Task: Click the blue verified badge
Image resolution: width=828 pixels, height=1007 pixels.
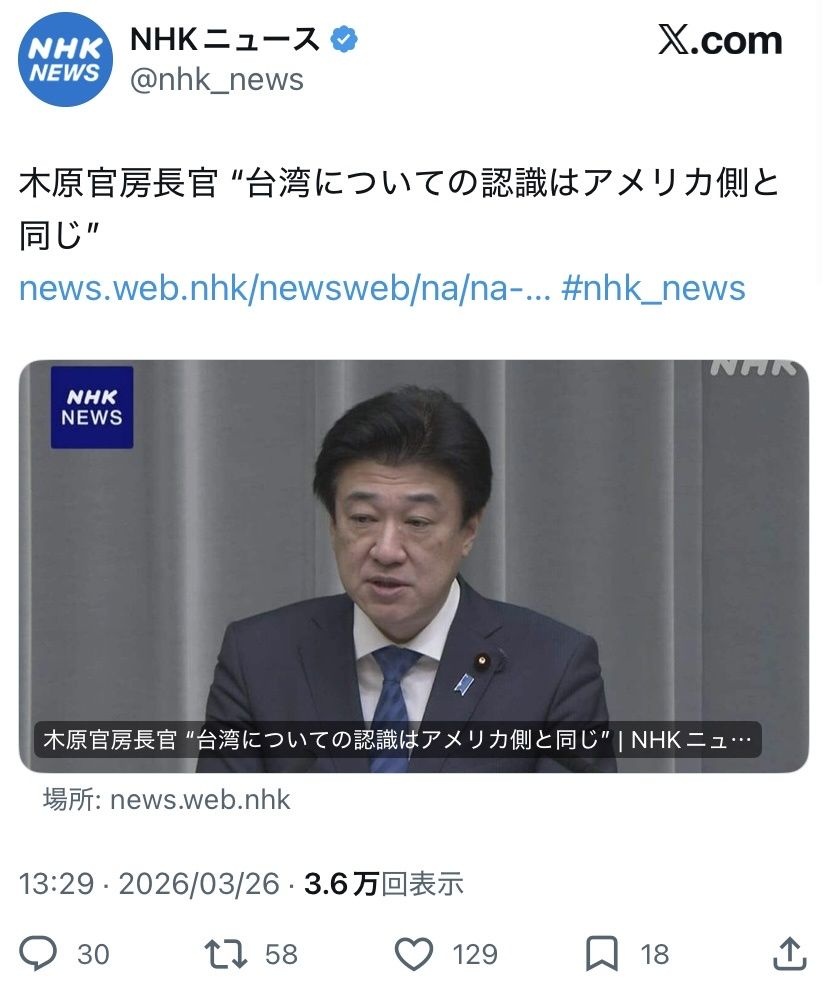Action: click(x=344, y=40)
